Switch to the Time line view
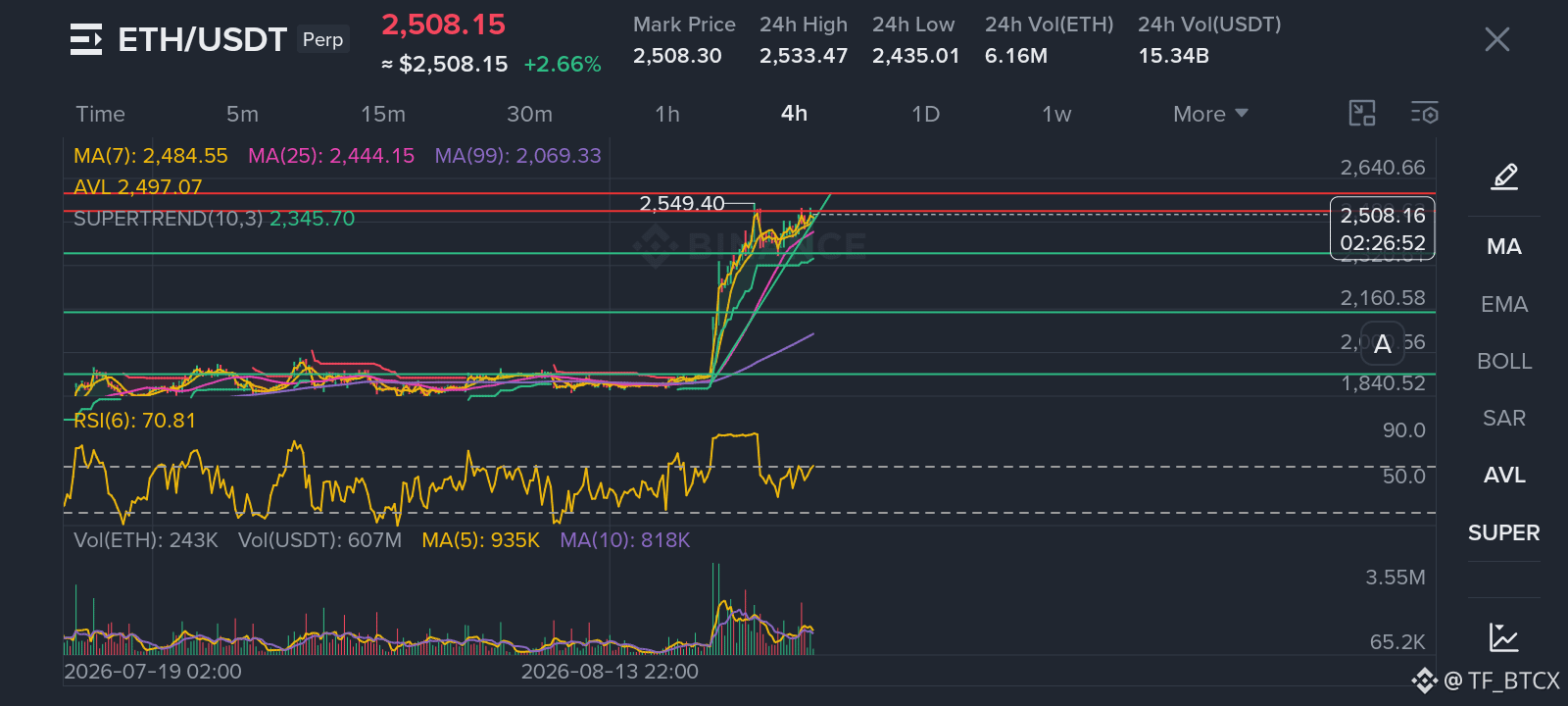Viewport: 1568px width, 706px height. click(100, 114)
